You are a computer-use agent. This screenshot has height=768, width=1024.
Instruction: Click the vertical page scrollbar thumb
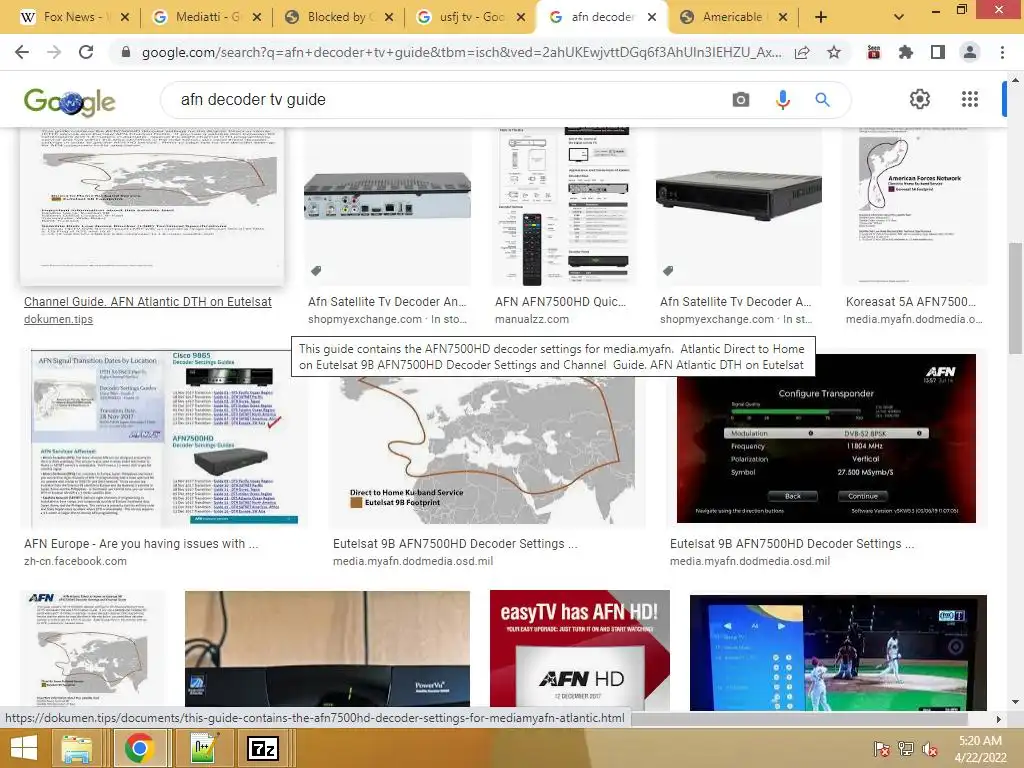pyautogui.click(x=1015, y=298)
